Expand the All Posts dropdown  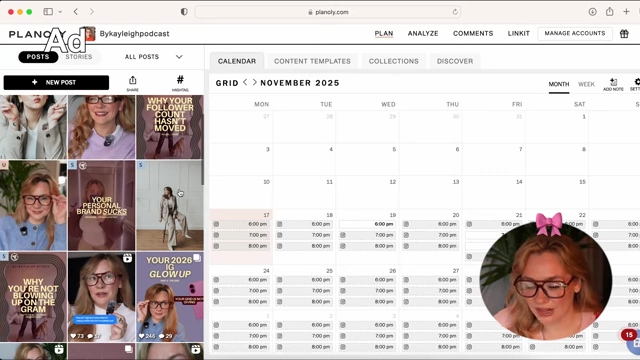coord(153,57)
